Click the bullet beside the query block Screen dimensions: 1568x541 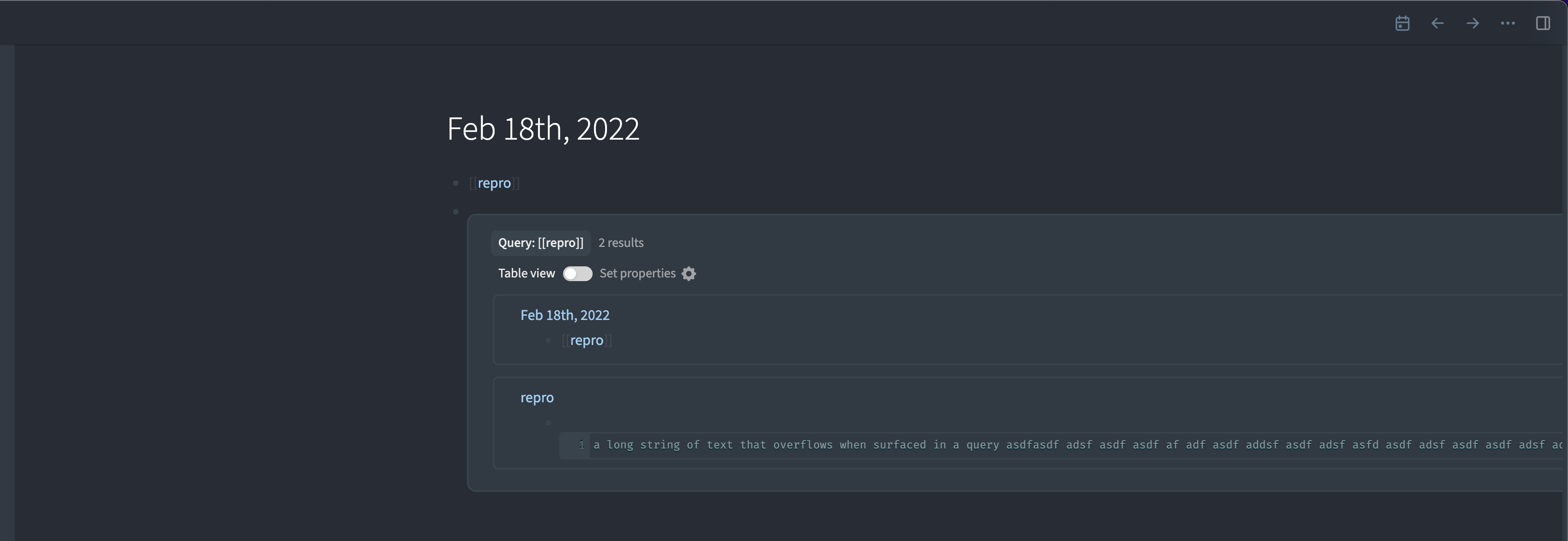(456, 211)
